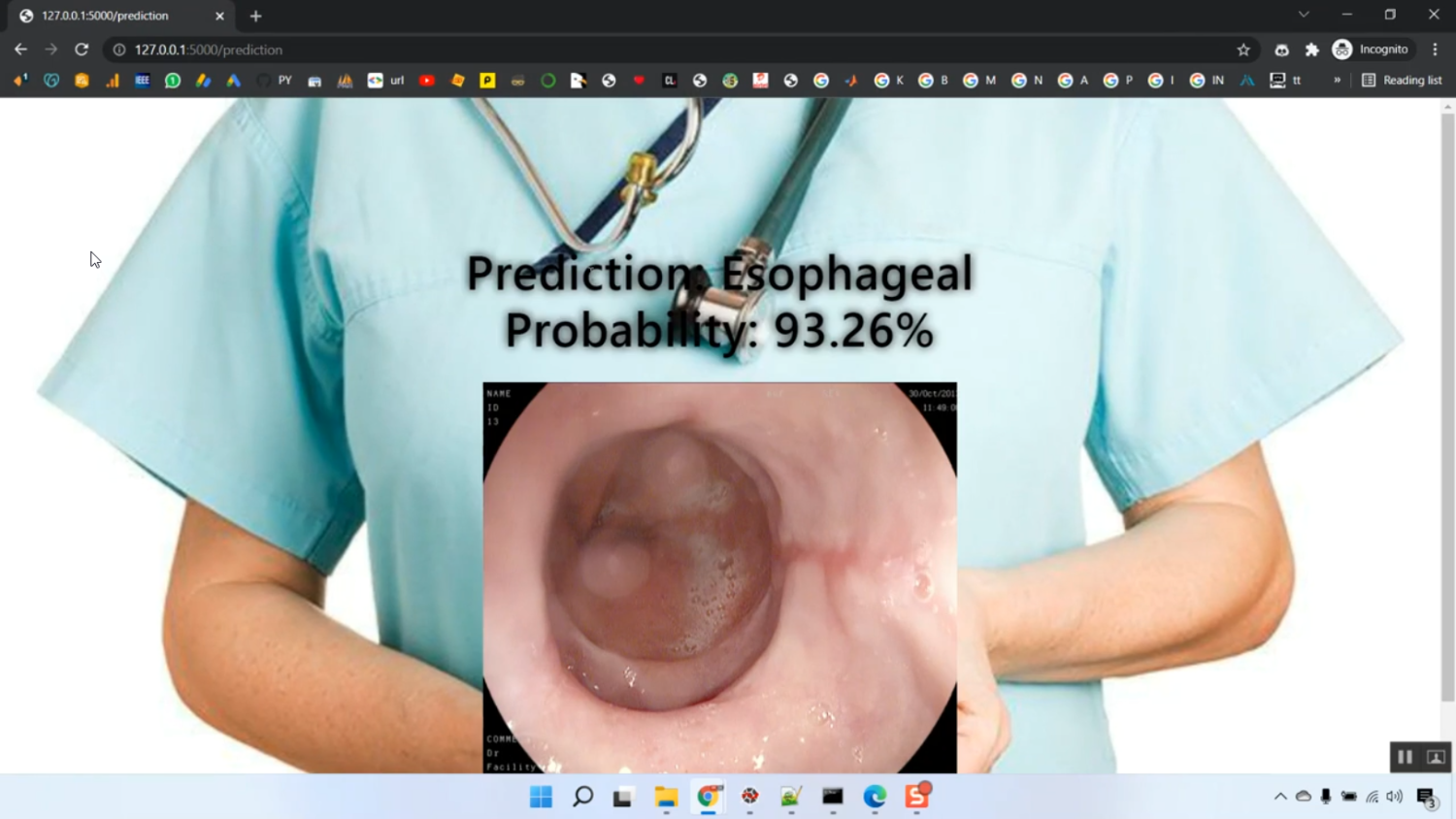Open the Reading list
Viewport: 1456px width, 819px height.
1402,81
